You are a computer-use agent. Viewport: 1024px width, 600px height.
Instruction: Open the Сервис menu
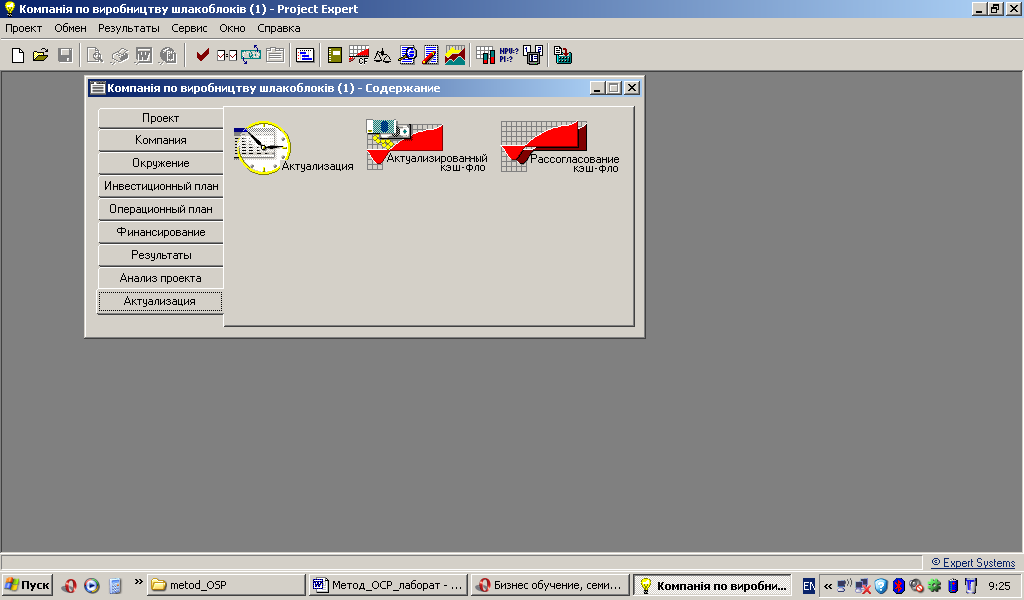point(189,28)
